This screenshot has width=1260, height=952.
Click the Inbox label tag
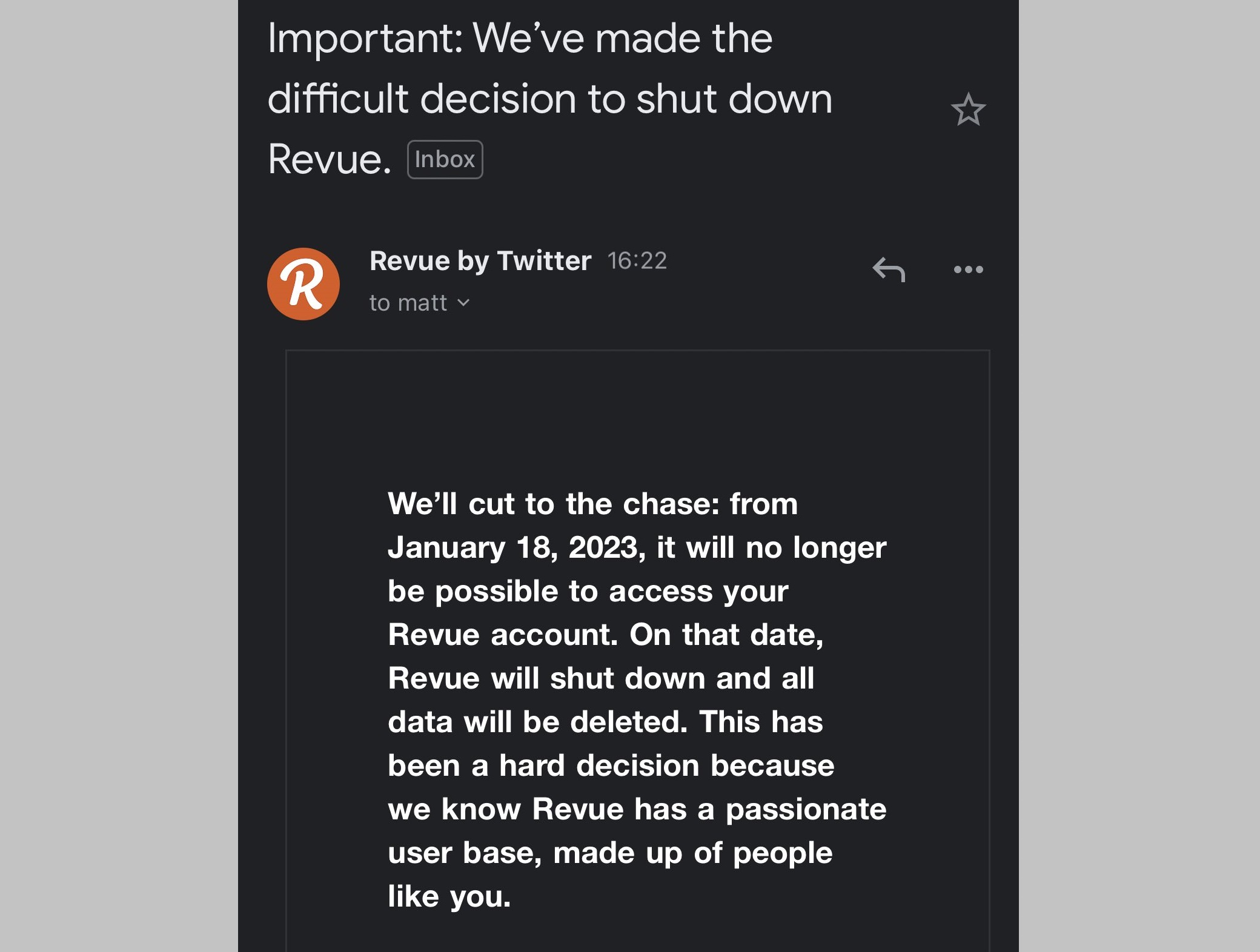tap(445, 160)
